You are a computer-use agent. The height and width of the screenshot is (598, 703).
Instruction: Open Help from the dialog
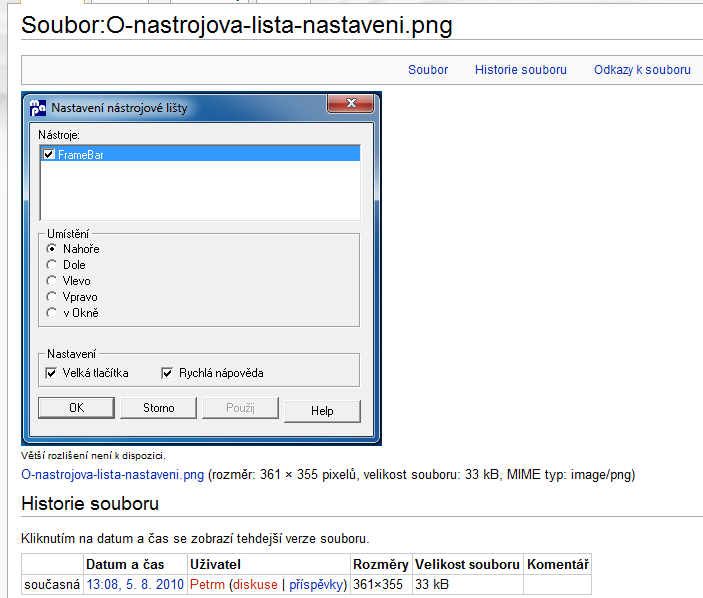click(322, 411)
